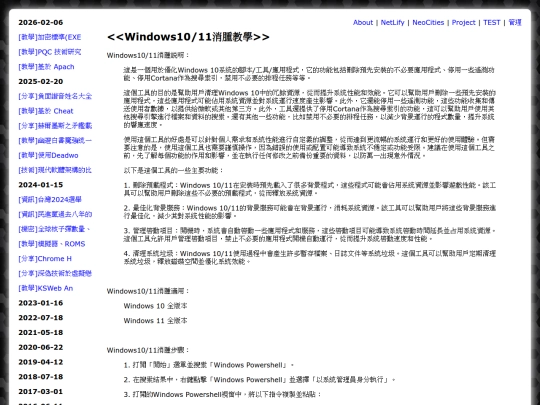The height and width of the screenshot is (405, 540).
Task: Open the TEST link
Action: click(491, 22)
